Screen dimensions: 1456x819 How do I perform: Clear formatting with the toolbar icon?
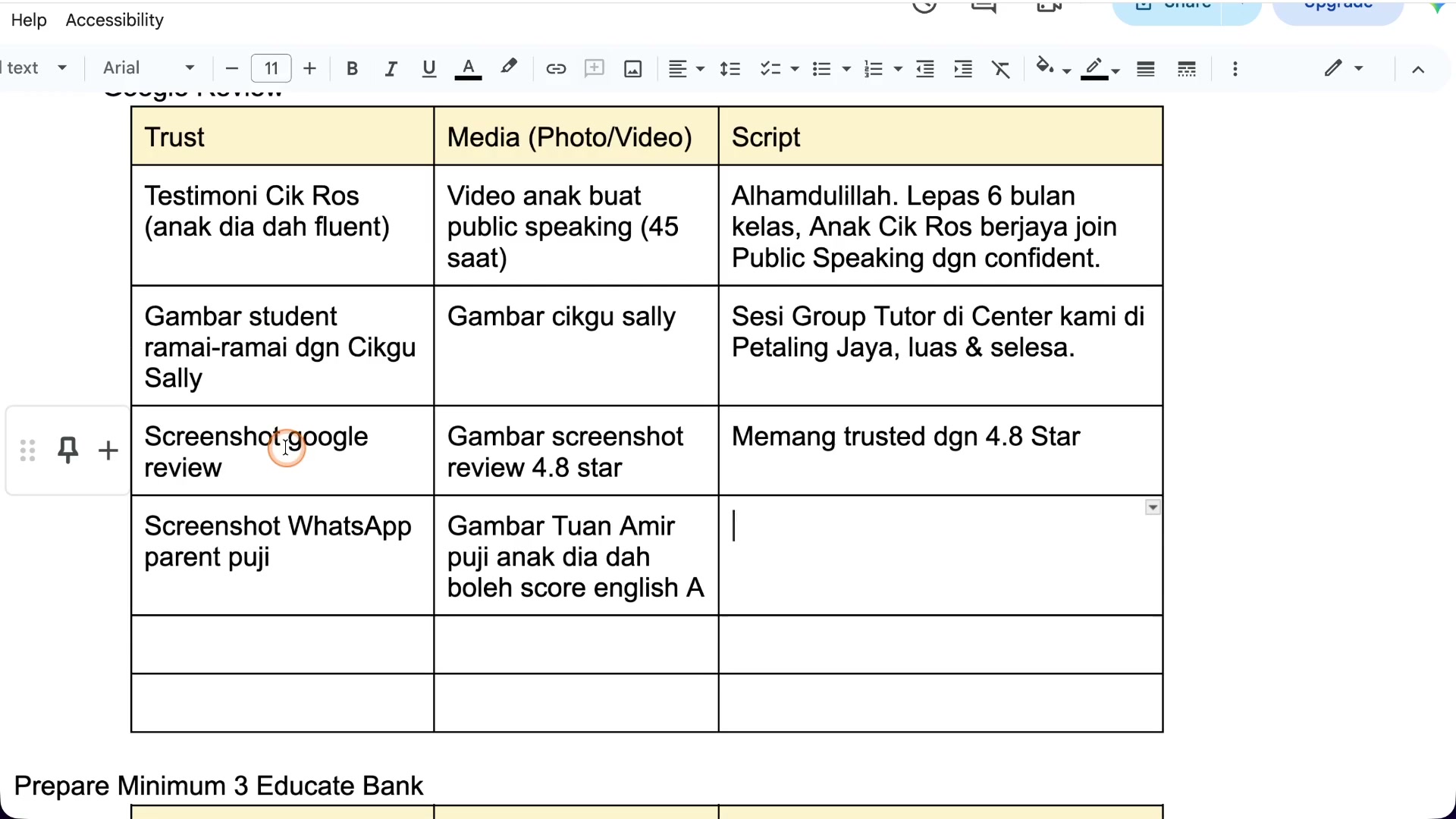pyautogui.click(x=1001, y=69)
